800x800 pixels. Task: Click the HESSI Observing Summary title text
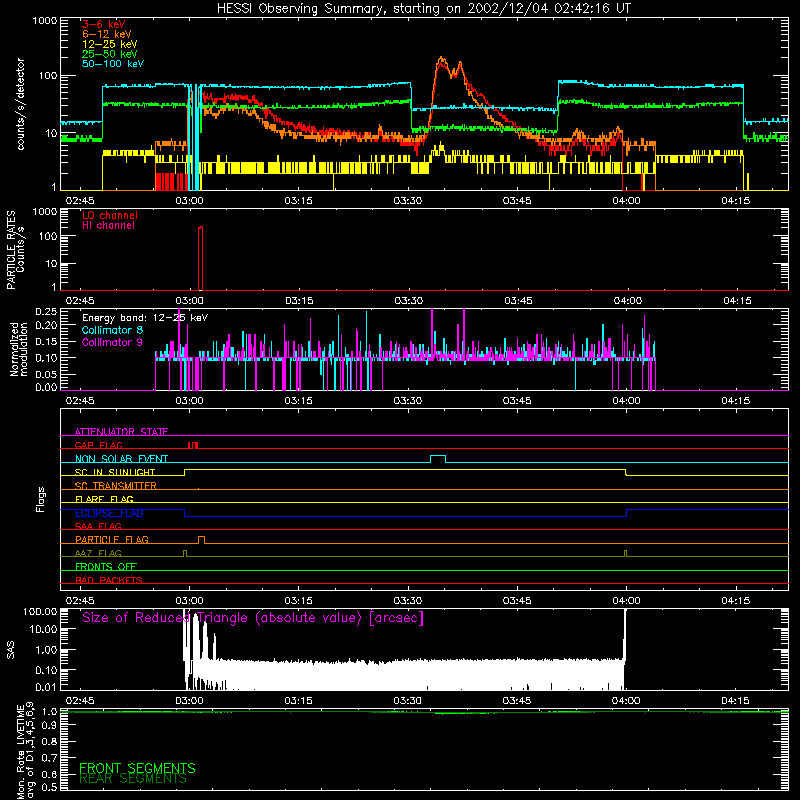coord(424,9)
